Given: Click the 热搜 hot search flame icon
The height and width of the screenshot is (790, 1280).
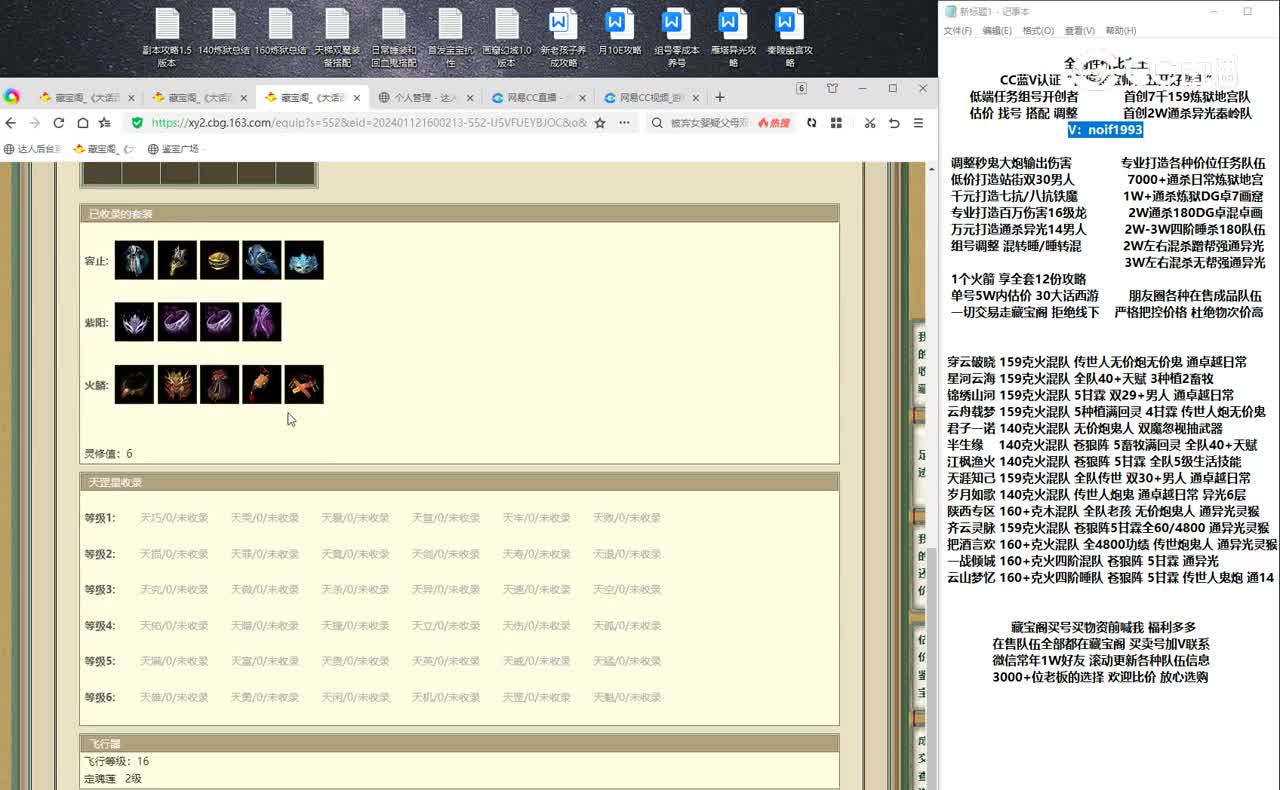Looking at the screenshot, I should tap(773, 123).
